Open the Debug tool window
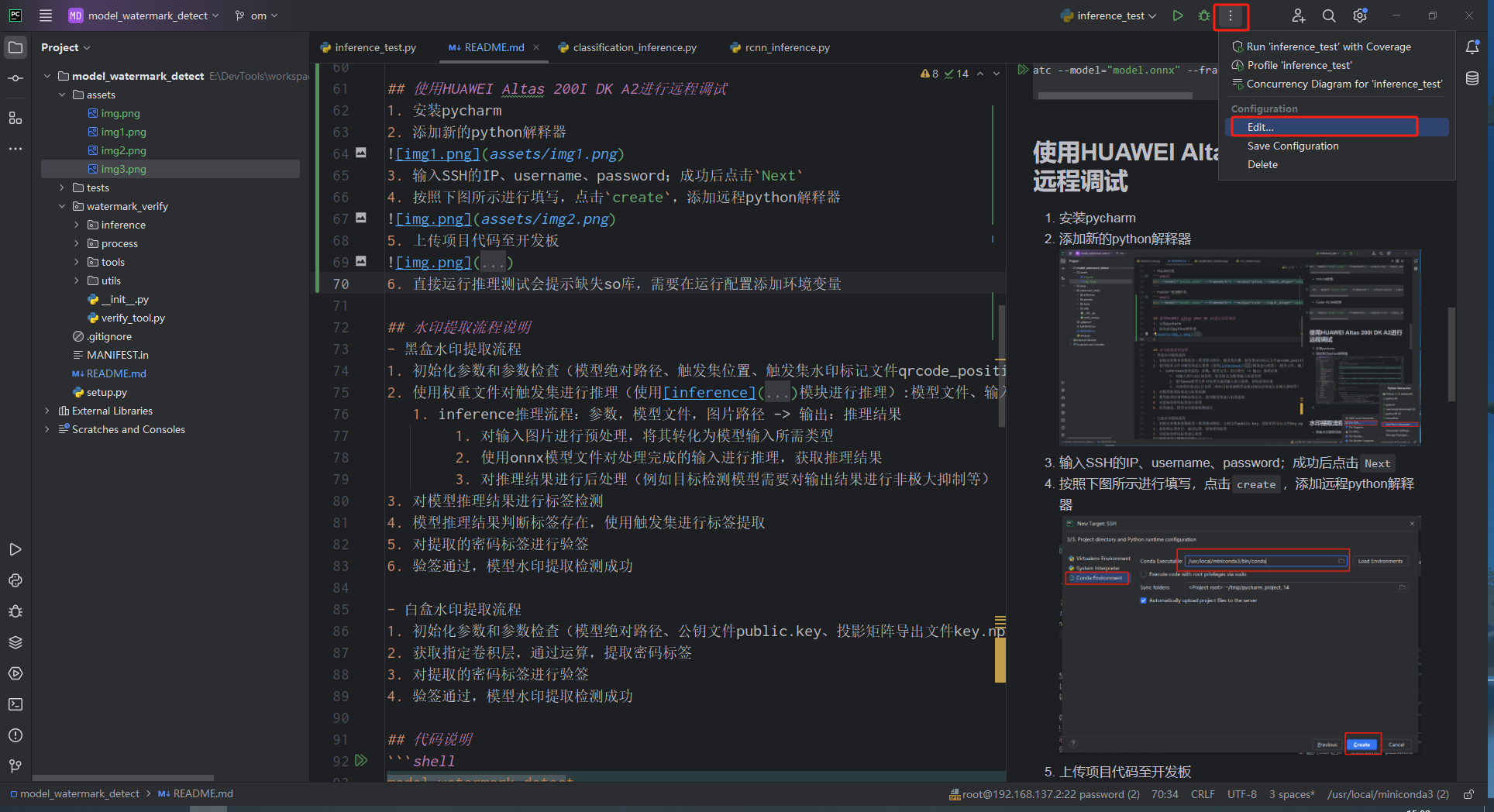This screenshot has height=812, width=1494. point(15,611)
